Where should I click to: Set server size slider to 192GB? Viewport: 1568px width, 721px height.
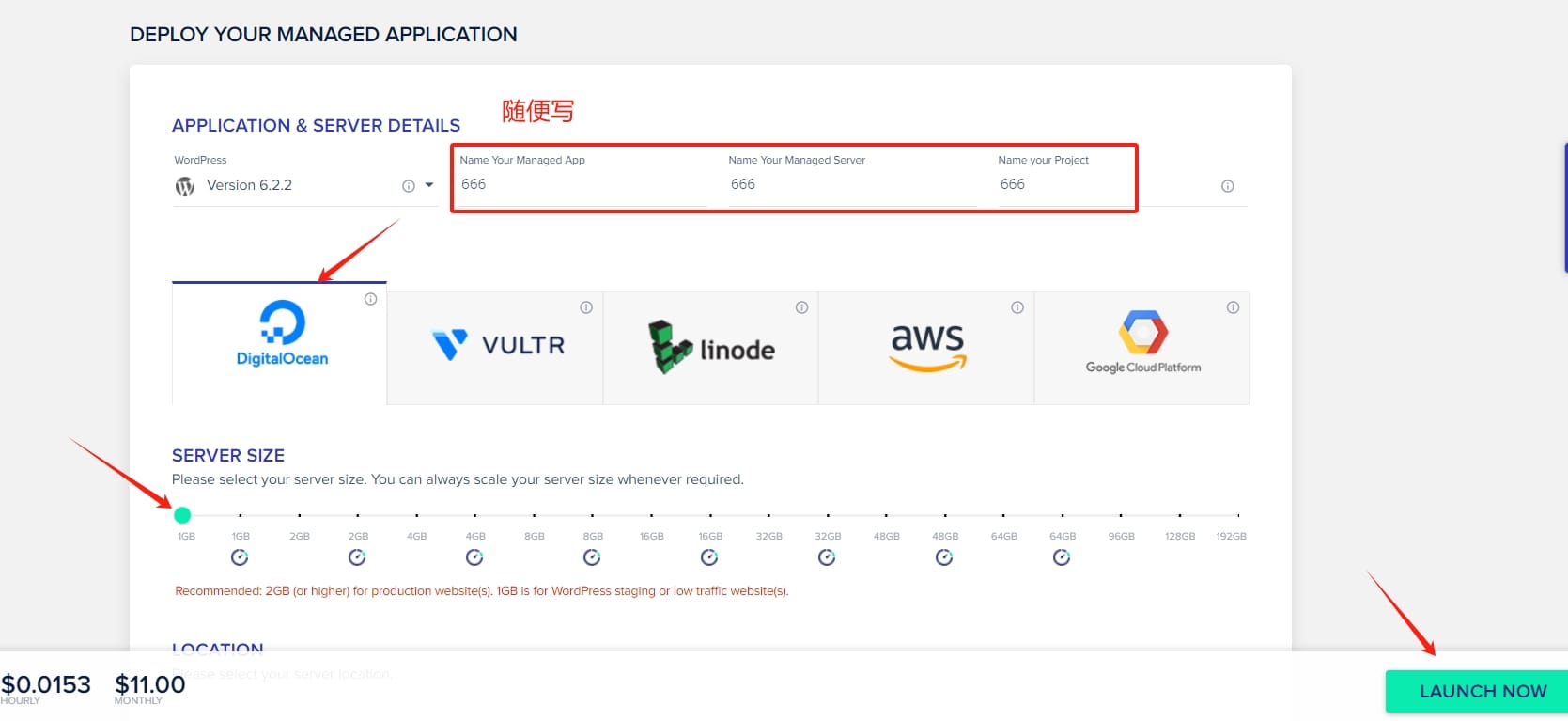tap(1238, 515)
